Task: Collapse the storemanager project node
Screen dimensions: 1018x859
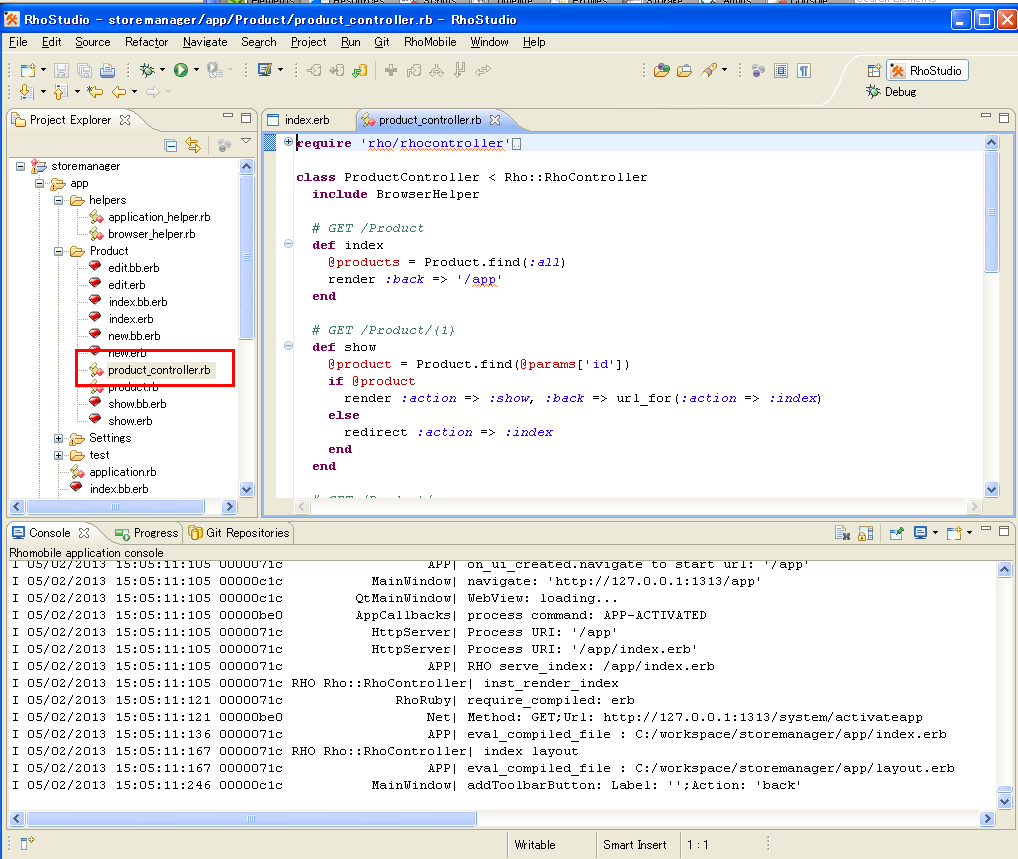Action: (x=21, y=167)
